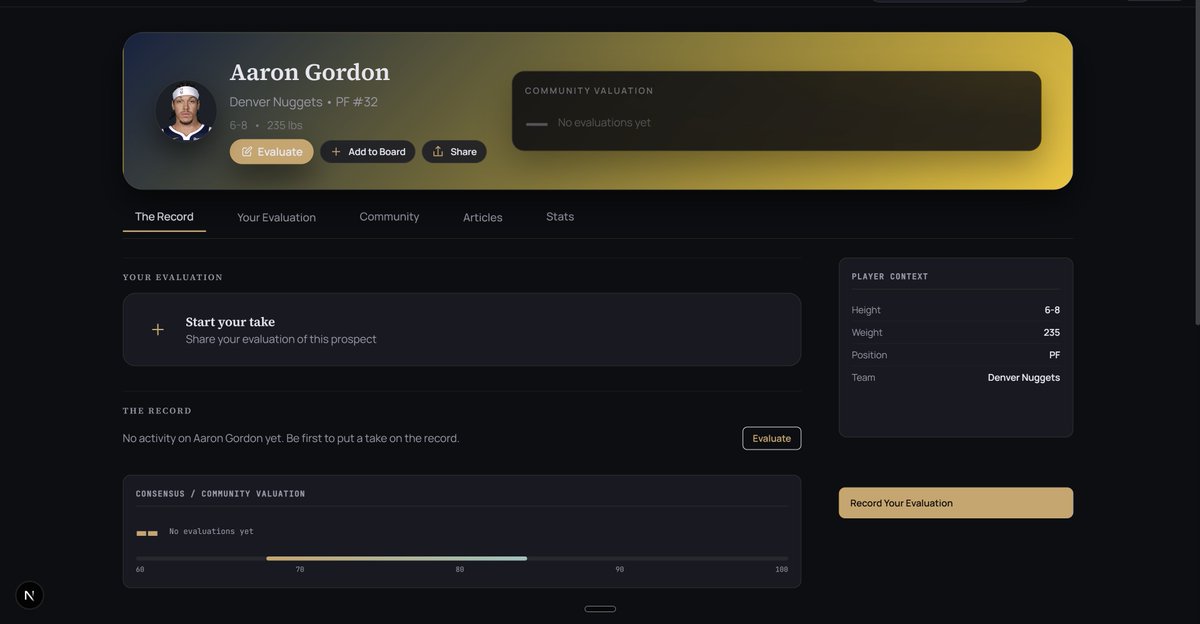Click the outlined Evaluate button in The Record

(771, 438)
